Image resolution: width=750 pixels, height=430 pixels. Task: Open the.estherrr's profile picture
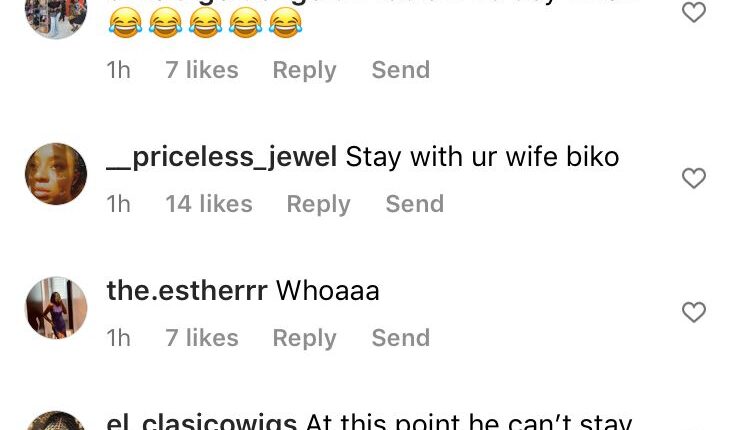pos(56,308)
